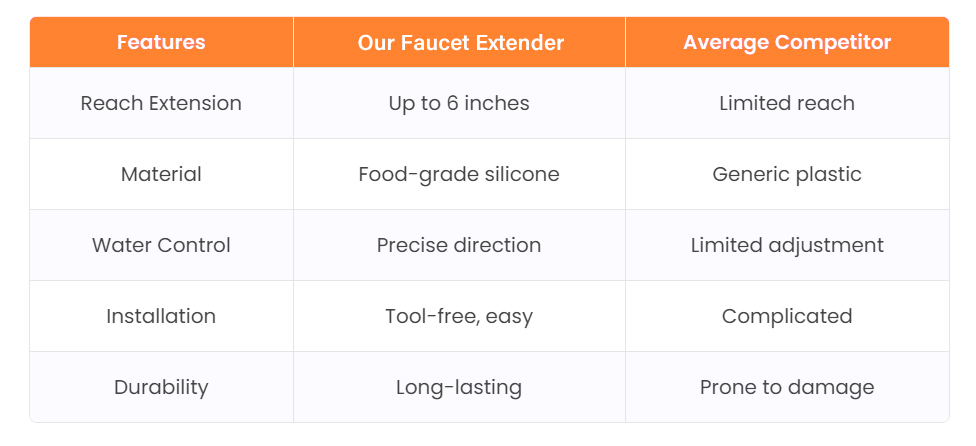The image size is (976, 446).
Task: Click the Long-lasting cell
Action: tap(459, 387)
